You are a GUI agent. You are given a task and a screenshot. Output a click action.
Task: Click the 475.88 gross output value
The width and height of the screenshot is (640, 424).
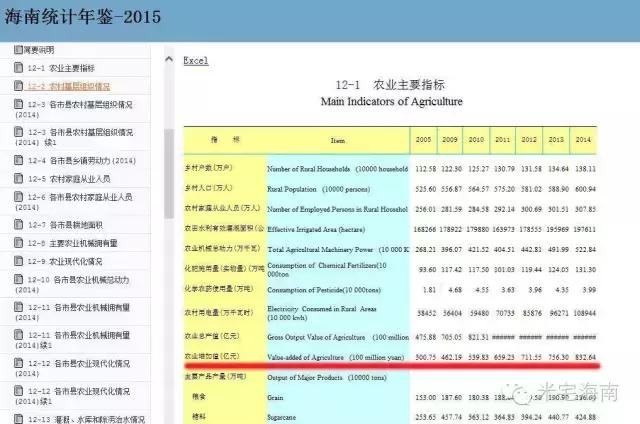click(x=425, y=337)
